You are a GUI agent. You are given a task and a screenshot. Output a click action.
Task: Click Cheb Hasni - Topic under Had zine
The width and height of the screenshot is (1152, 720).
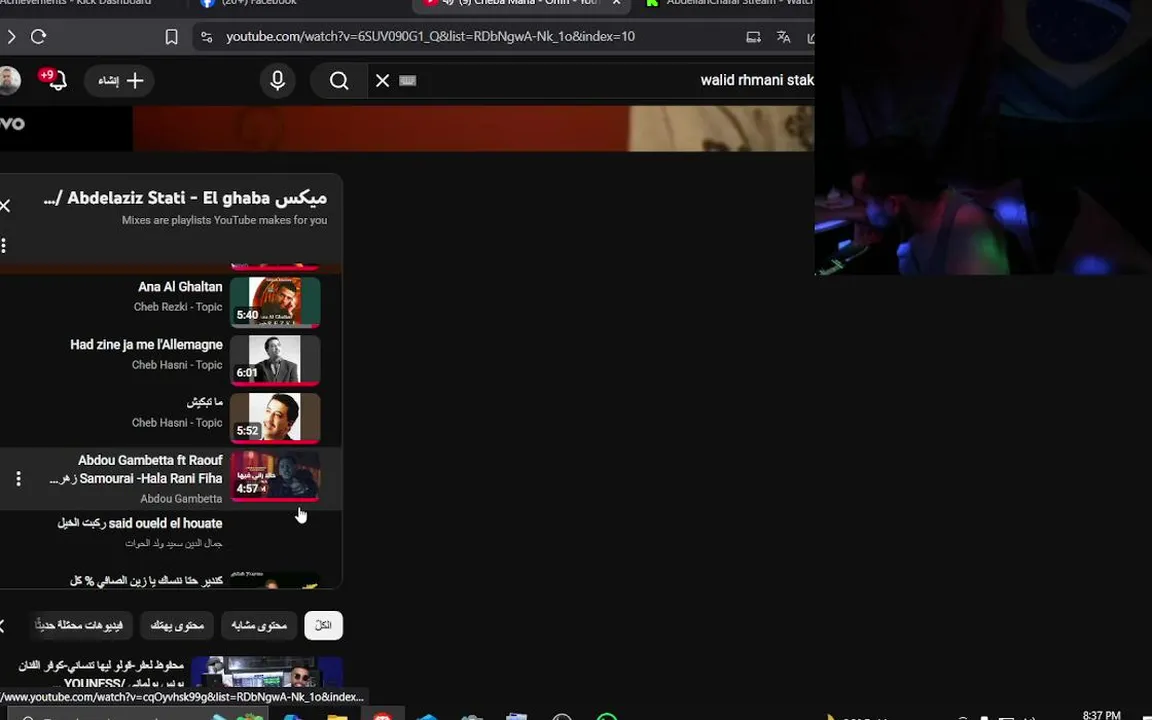coord(177,365)
